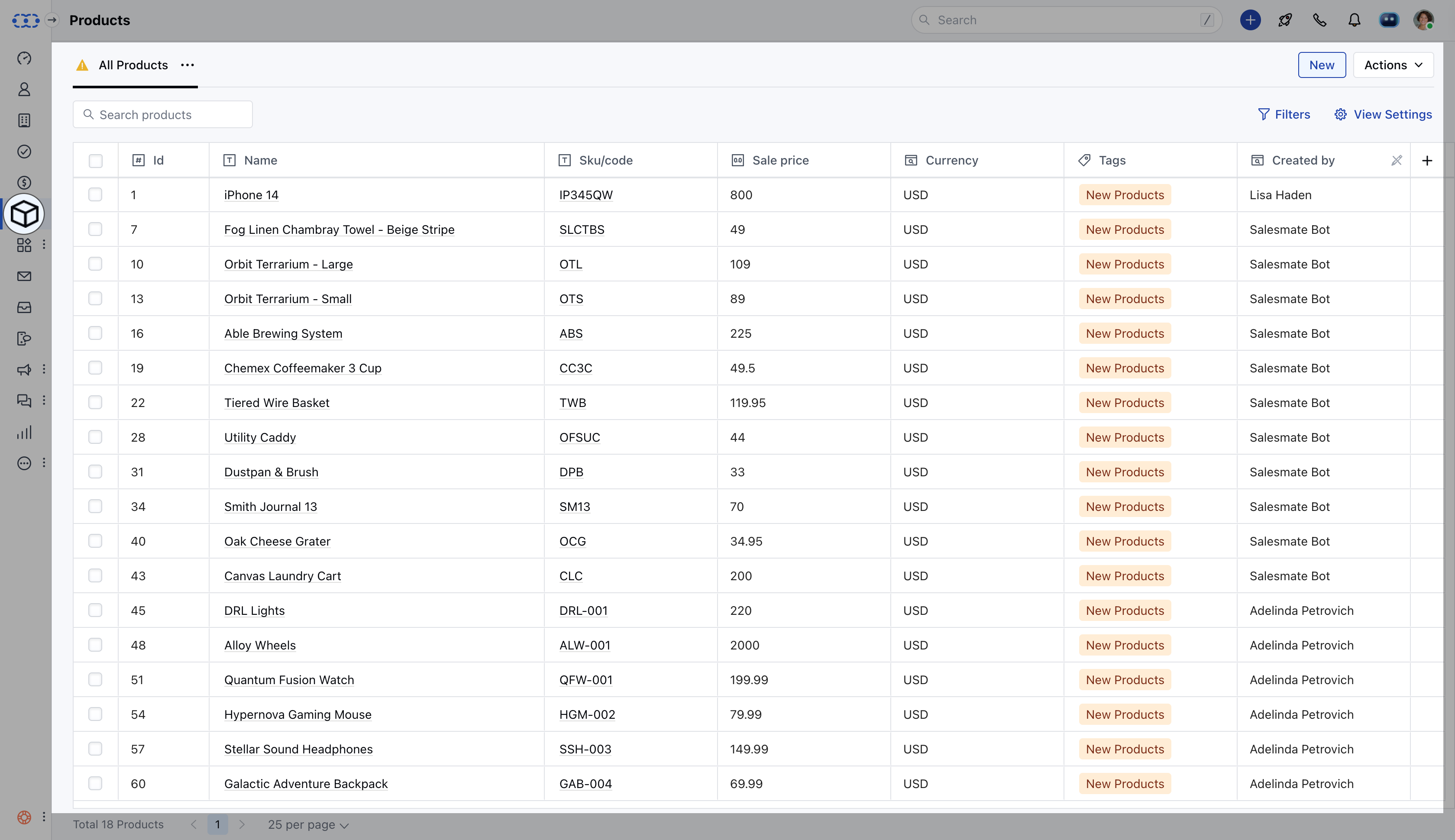Expand options dots beside help icon
The width and height of the screenshot is (1455, 840).
point(44,817)
